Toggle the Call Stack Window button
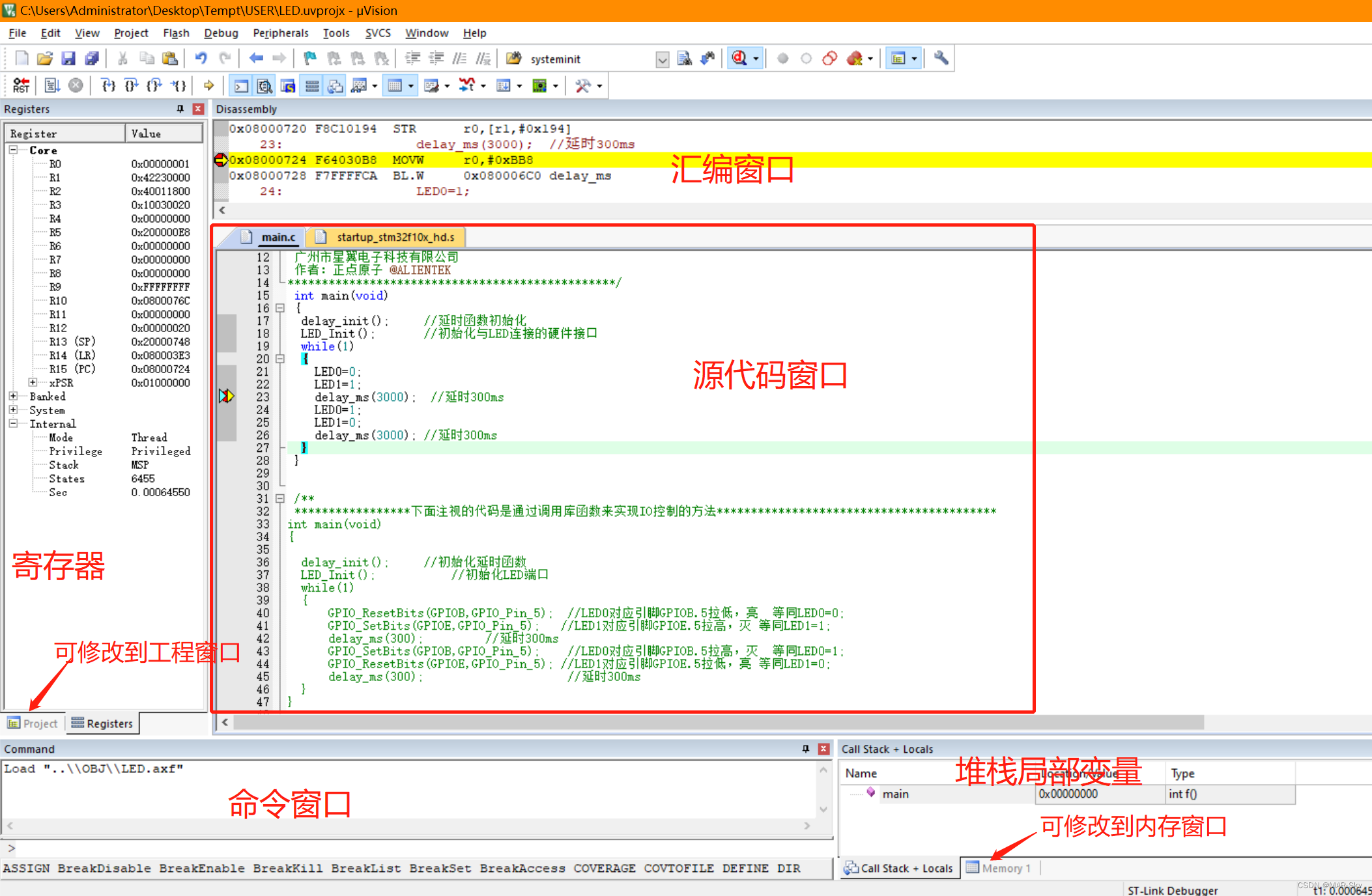The image size is (1372, 896). pyautogui.click(x=336, y=85)
